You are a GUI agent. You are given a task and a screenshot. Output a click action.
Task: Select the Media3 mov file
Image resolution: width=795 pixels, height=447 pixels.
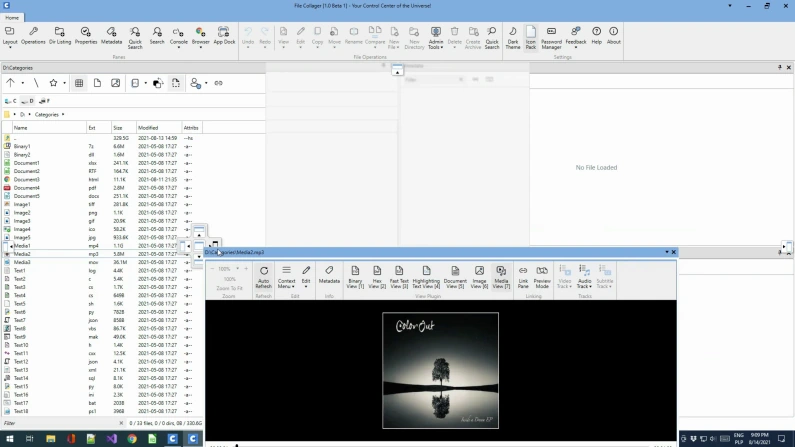click(x=101, y=262)
